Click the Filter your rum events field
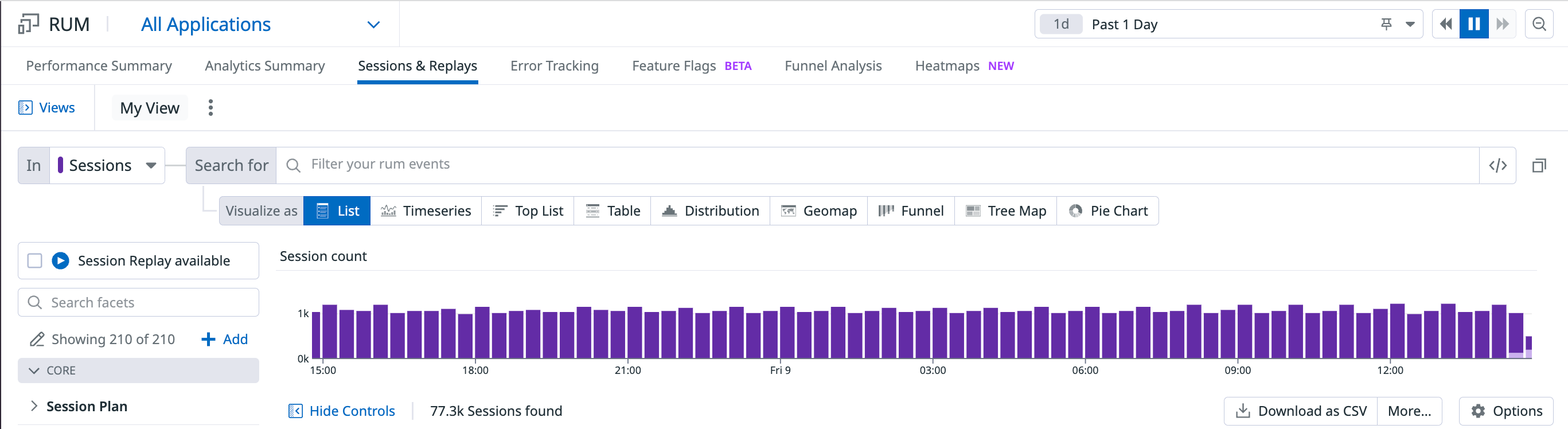 tap(876, 164)
